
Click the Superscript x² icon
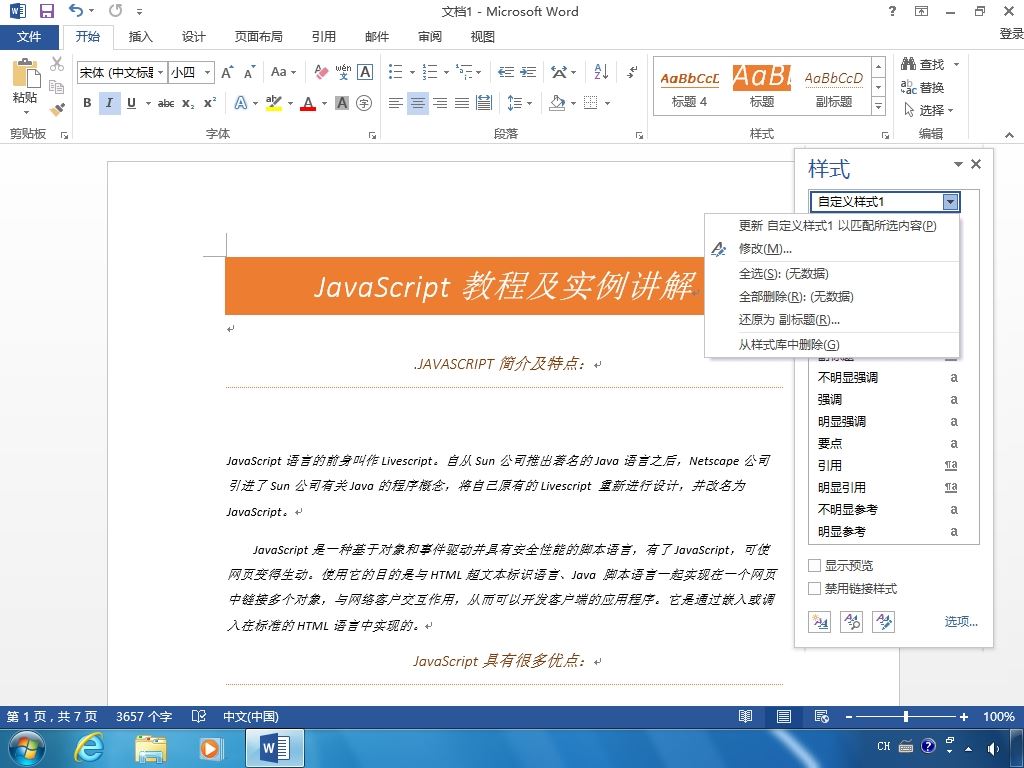pyautogui.click(x=210, y=103)
